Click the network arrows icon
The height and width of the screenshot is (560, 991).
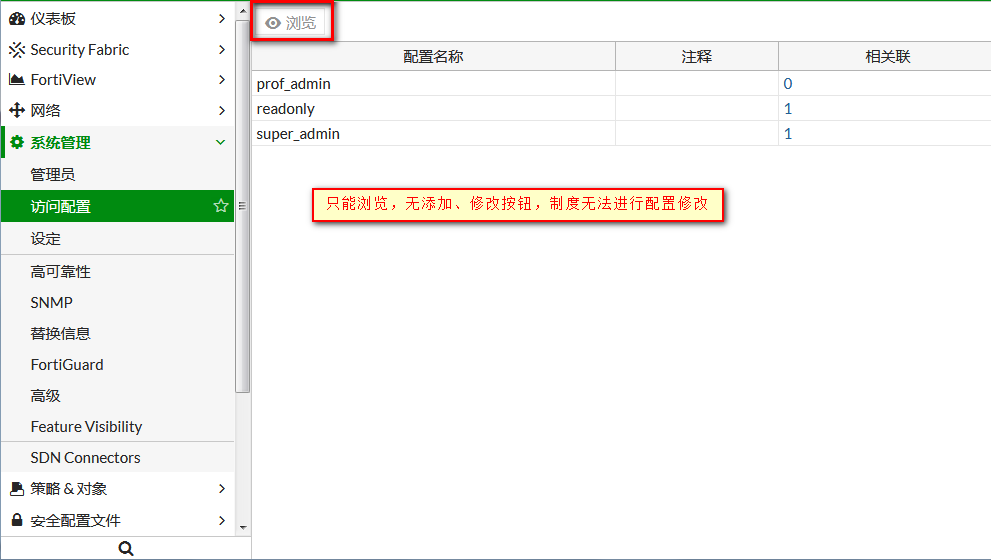16,111
